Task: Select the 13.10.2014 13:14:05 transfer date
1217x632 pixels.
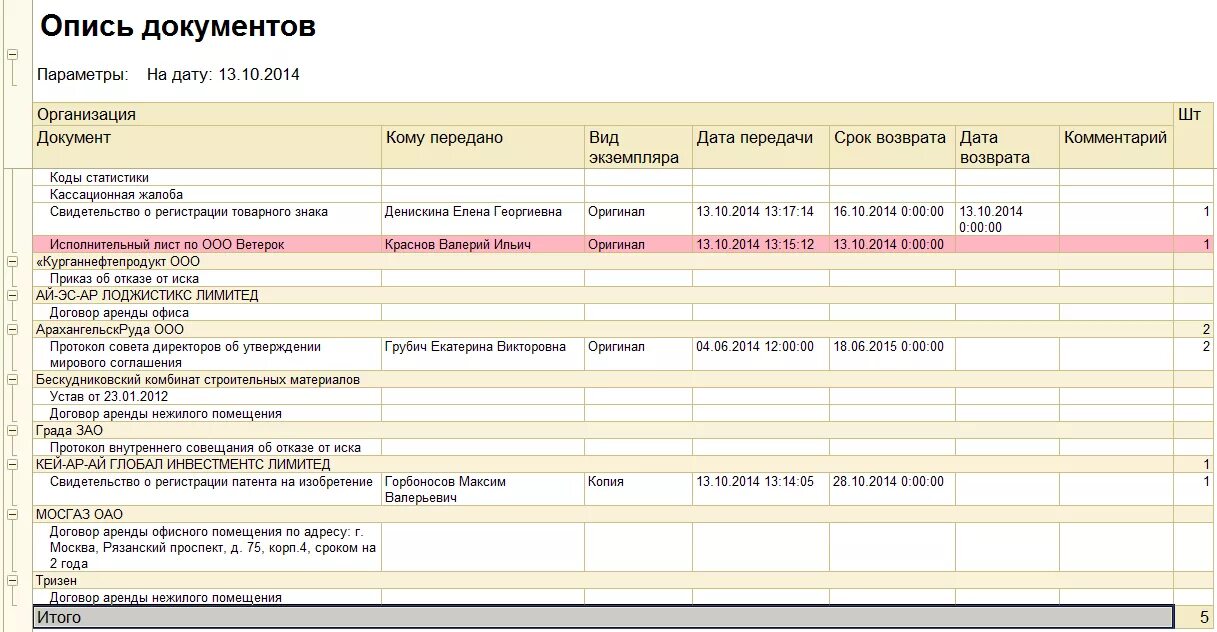Action: 761,489
